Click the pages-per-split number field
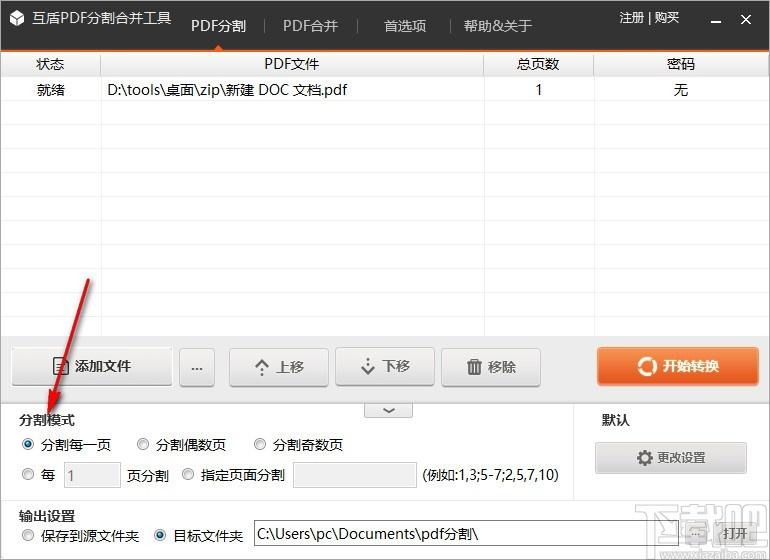This screenshot has width=770, height=560. tap(92, 475)
